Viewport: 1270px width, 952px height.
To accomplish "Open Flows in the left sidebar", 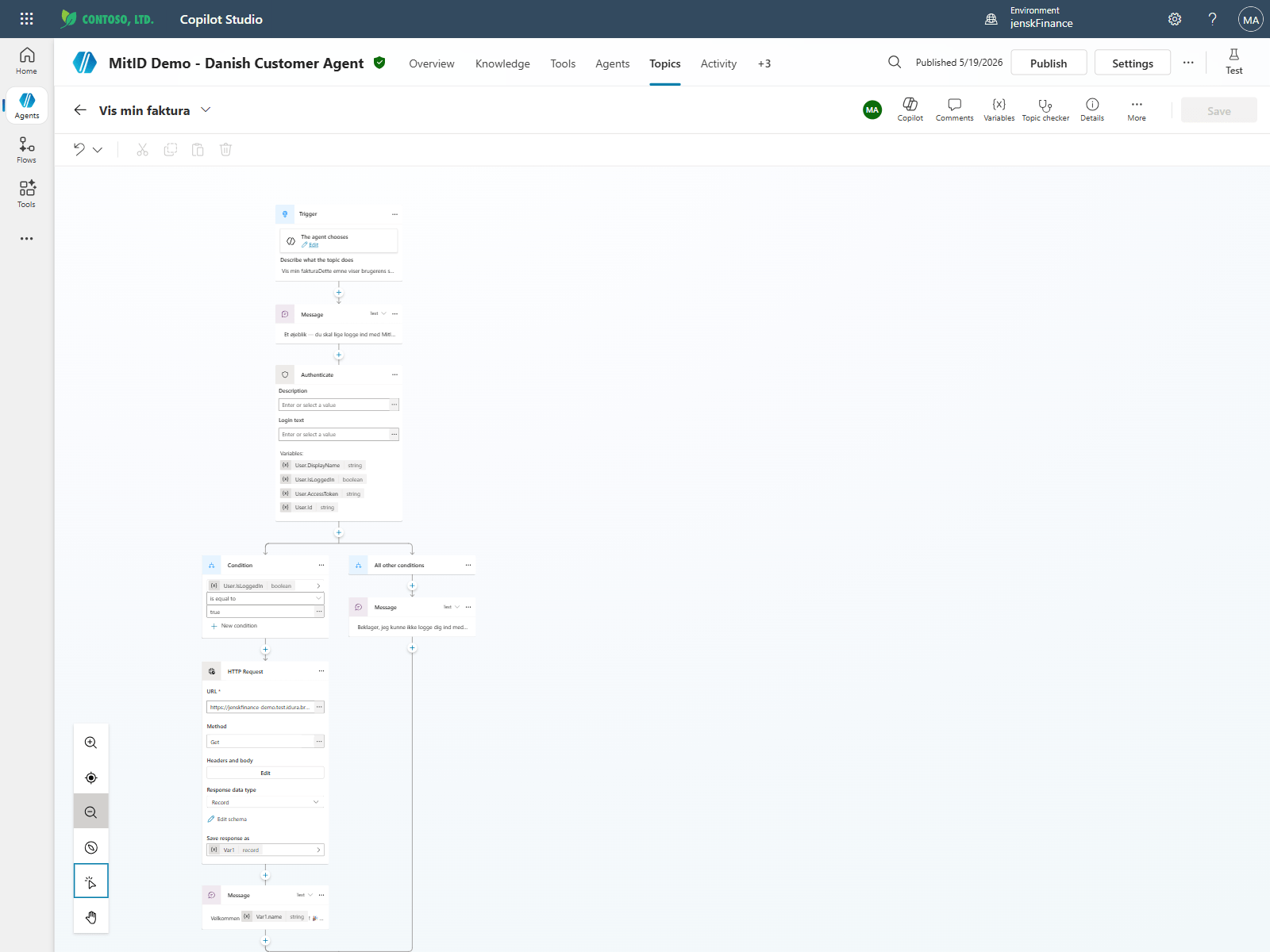I will click(x=27, y=150).
